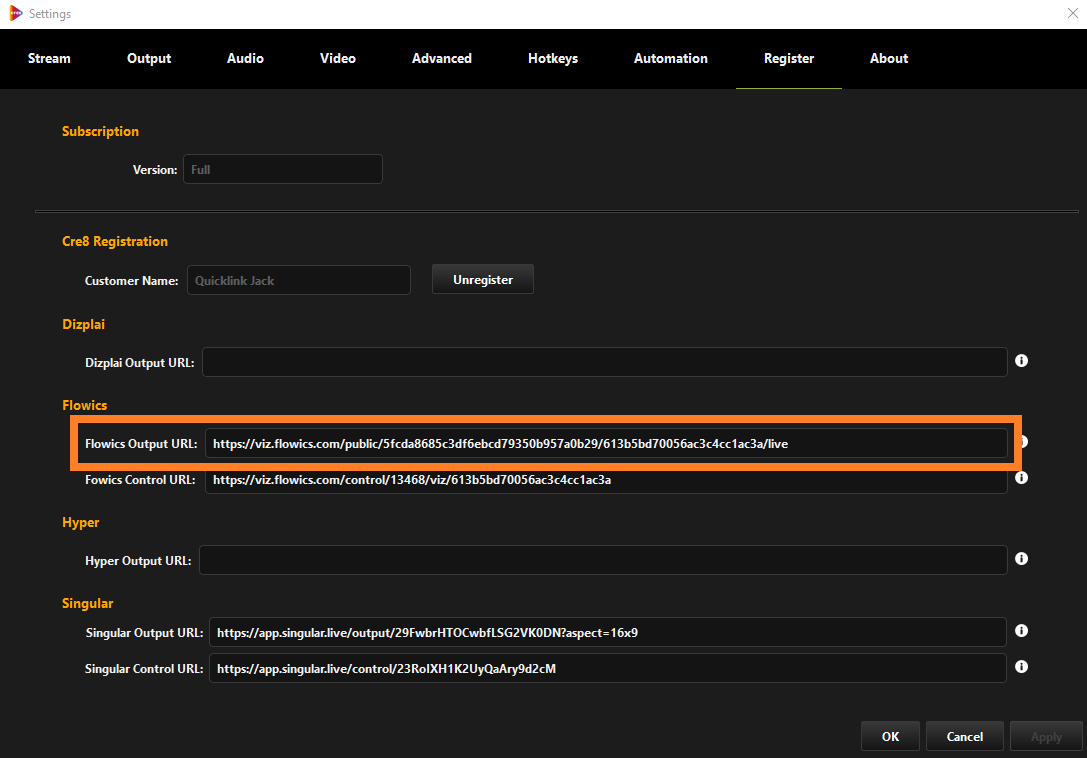
Task: Click the Apply button
Action: tap(1046, 737)
